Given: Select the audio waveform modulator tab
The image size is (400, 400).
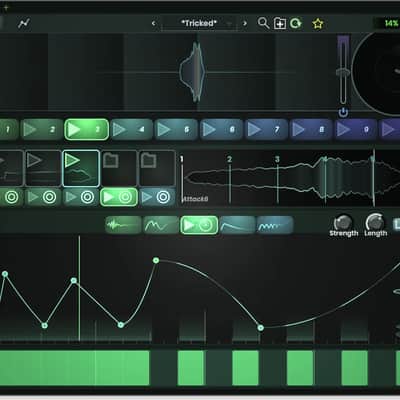Looking at the screenshot, I should 123,226.
